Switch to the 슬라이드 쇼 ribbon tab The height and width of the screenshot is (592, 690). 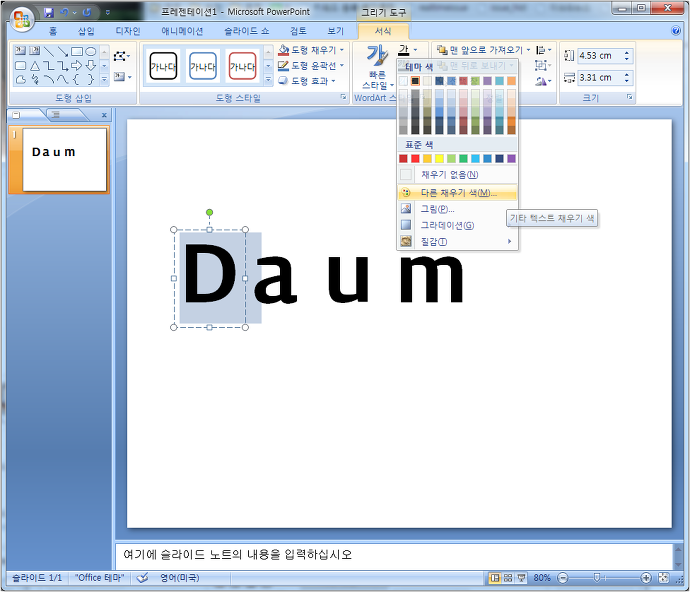click(246, 31)
